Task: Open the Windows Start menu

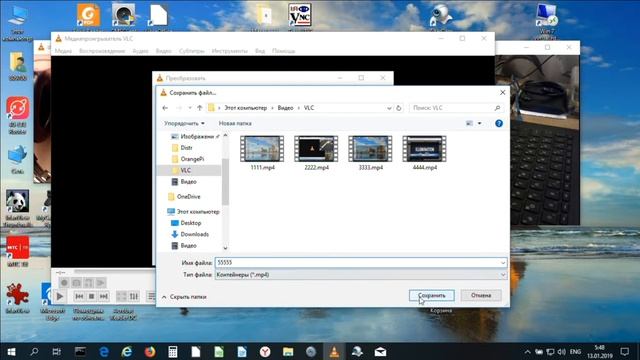Action: tap(11, 351)
